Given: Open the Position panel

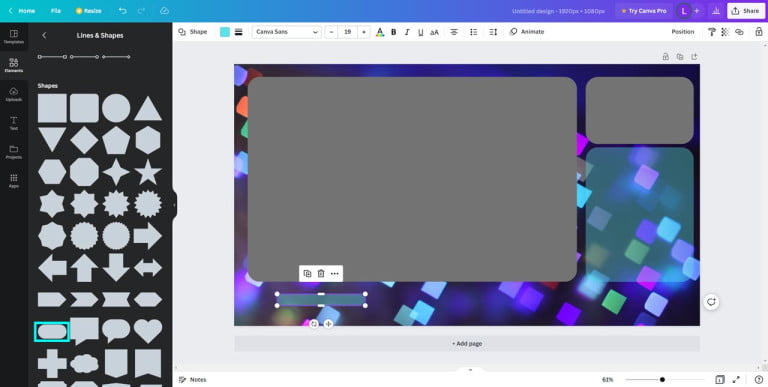Looking at the screenshot, I should click(682, 32).
